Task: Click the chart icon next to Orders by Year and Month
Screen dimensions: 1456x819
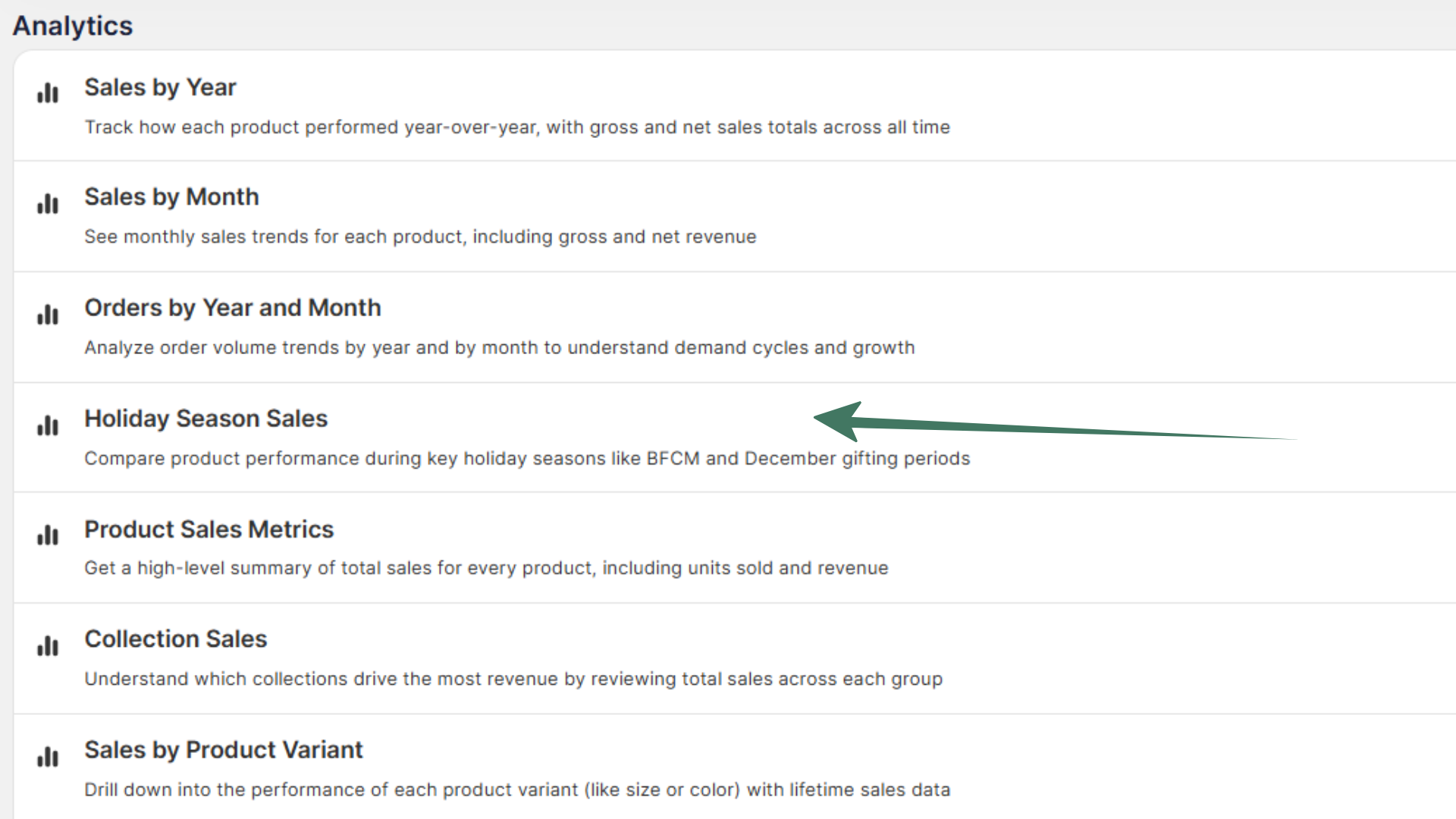Action: tap(47, 315)
